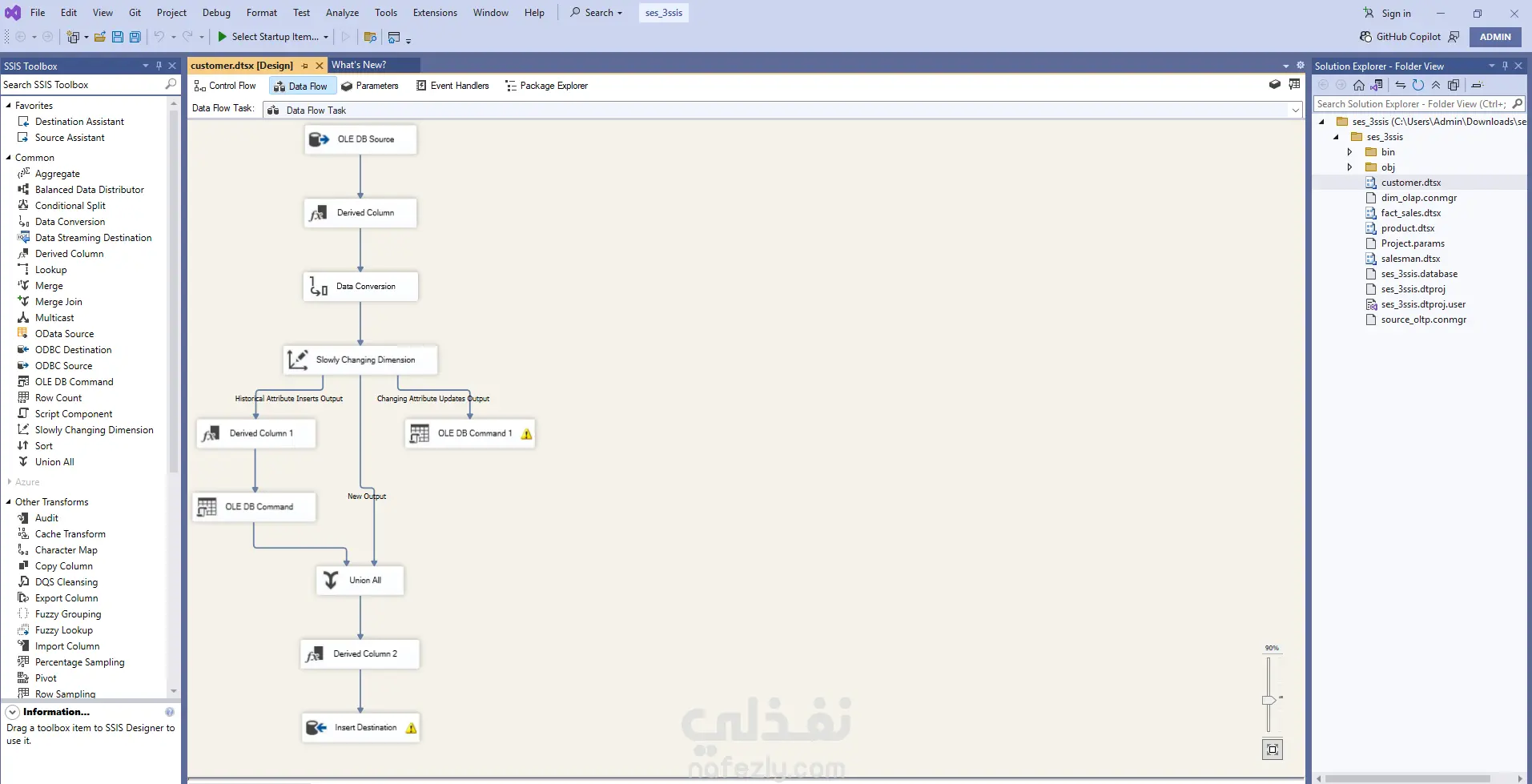Image resolution: width=1532 pixels, height=784 pixels.
Task: Collapse the Favorites toolbox group
Action: pos(9,106)
